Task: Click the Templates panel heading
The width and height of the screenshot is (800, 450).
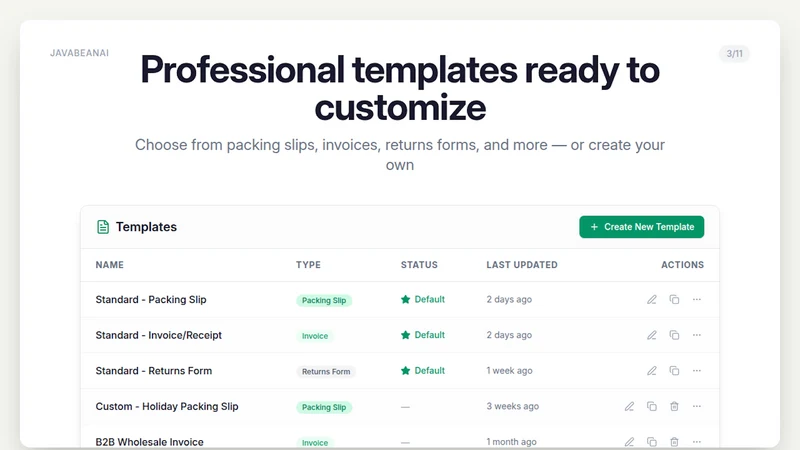Action: [x=146, y=227]
